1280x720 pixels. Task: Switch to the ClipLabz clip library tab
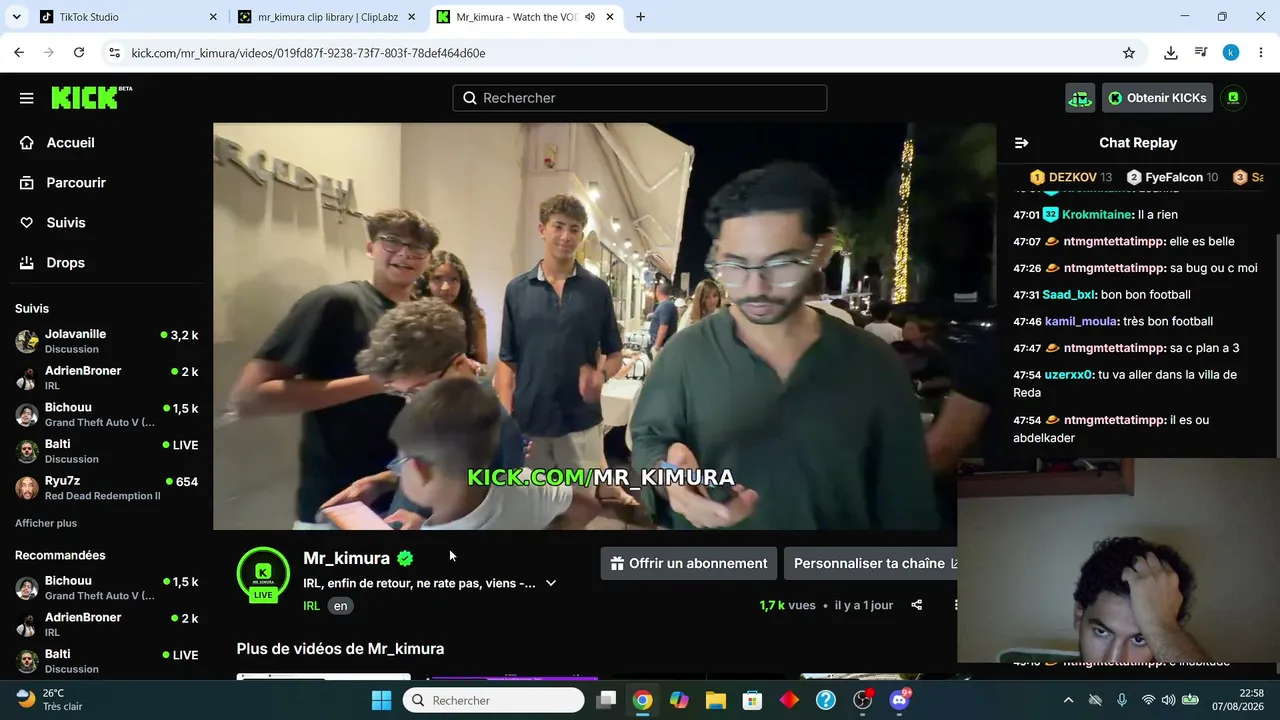click(327, 17)
